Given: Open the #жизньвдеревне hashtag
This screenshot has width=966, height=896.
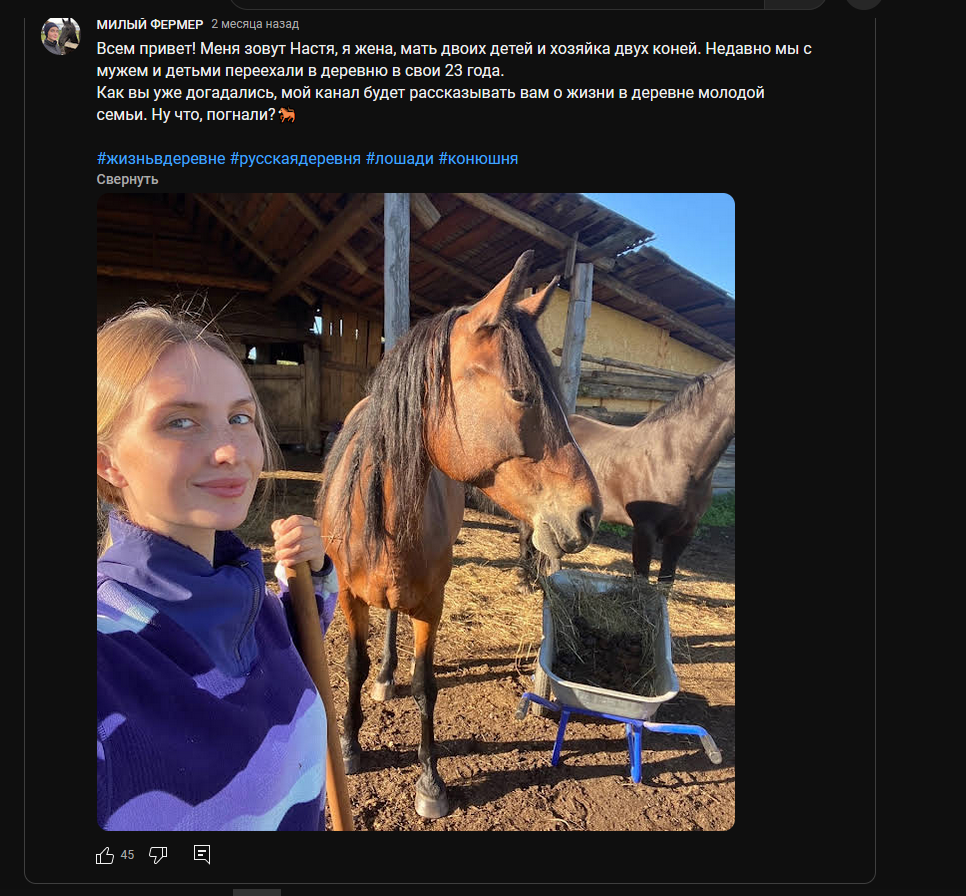Looking at the screenshot, I should click(161, 159).
